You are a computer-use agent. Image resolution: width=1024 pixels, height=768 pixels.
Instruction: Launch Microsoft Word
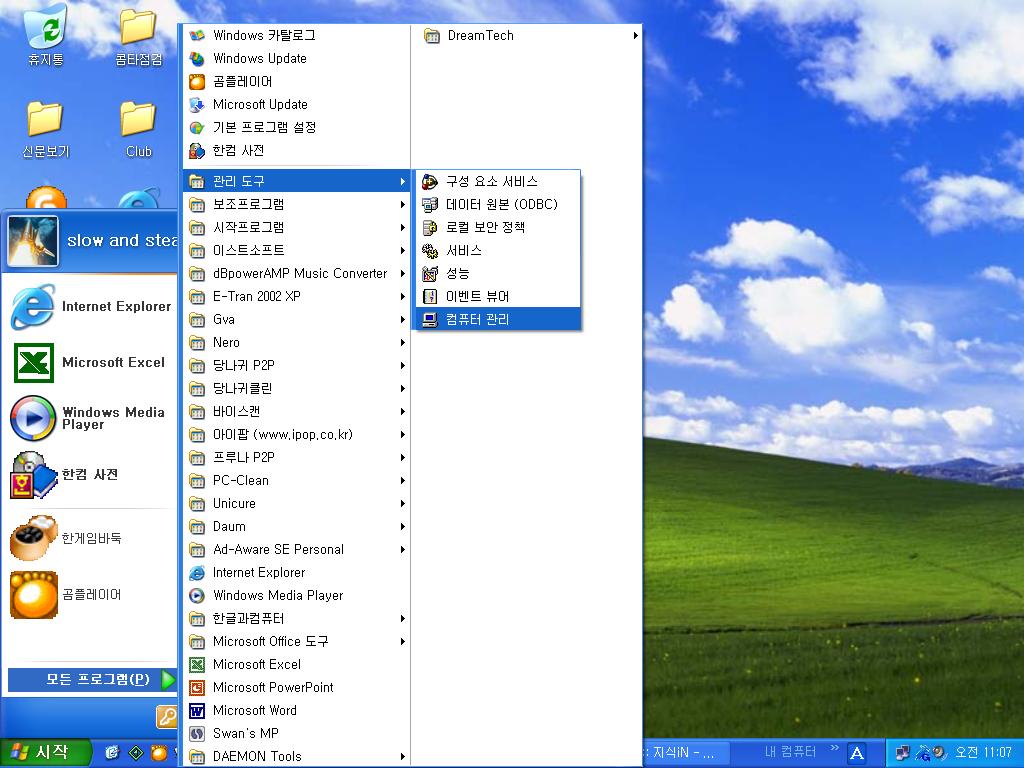pos(297,710)
